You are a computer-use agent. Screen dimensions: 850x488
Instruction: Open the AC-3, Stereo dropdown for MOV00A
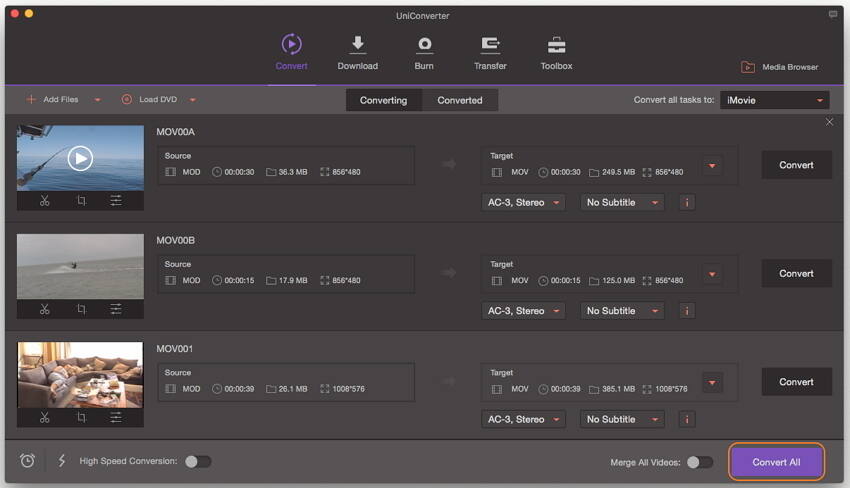coord(523,202)
